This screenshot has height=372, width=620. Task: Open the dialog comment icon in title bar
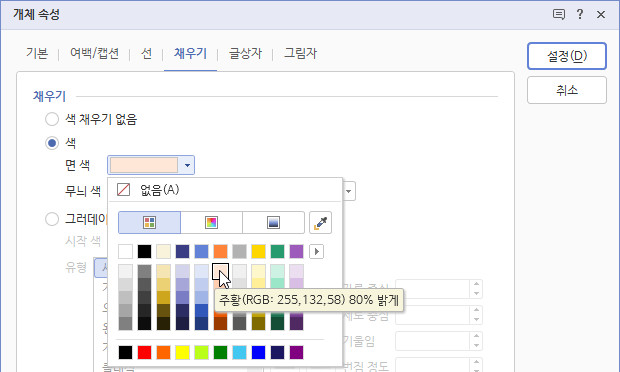558,15
